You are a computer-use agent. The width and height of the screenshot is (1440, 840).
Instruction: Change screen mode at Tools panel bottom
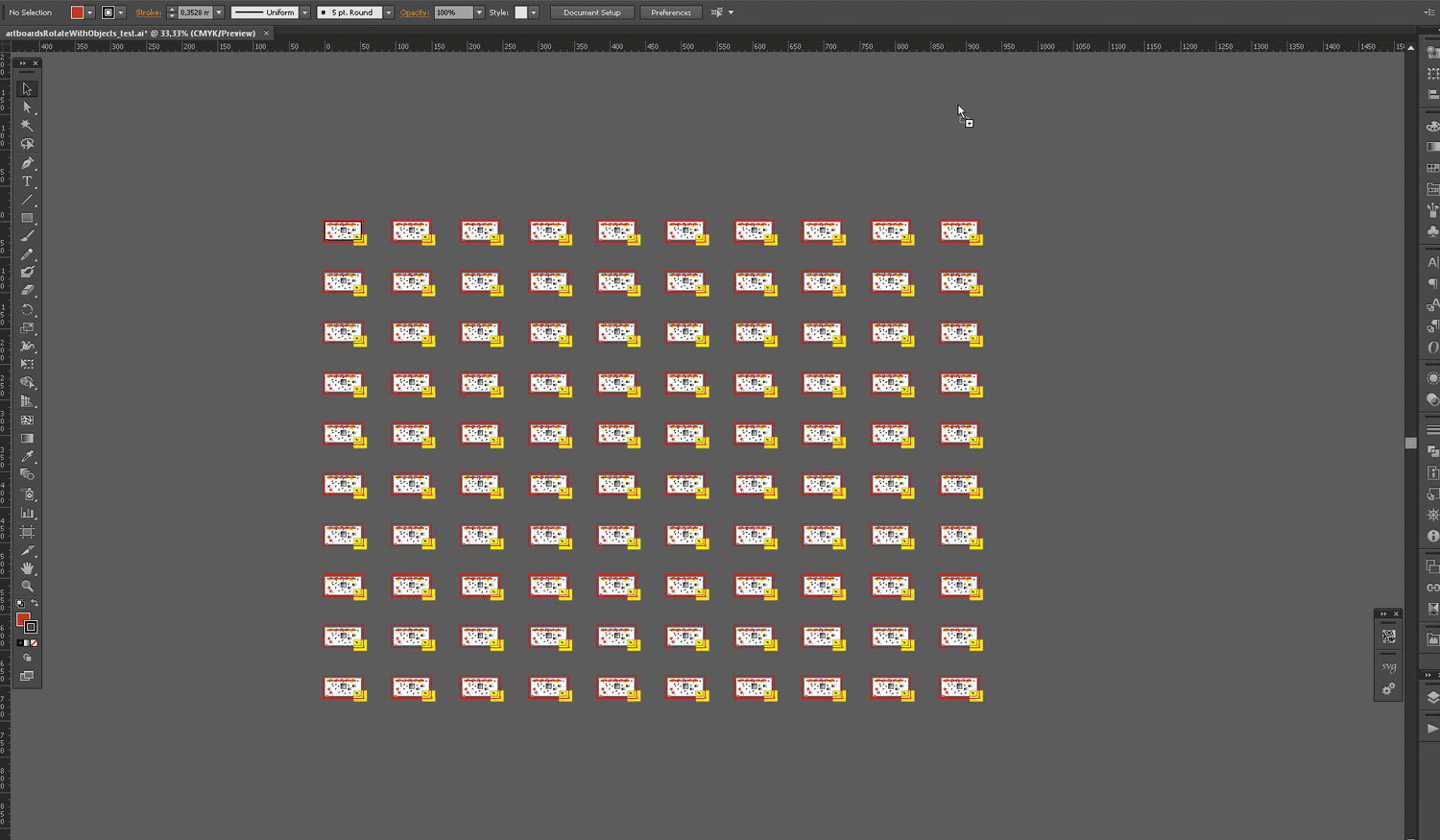[x=27, y=677]
